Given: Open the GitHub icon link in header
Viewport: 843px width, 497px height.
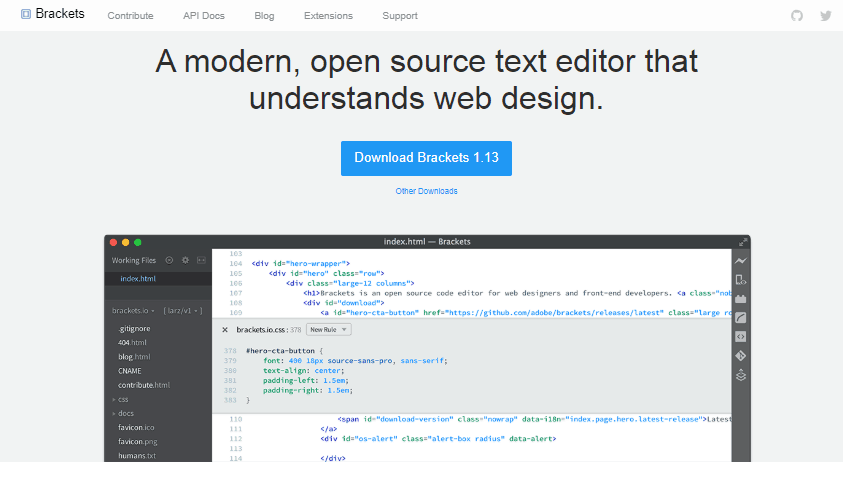Looking at the screenshot, I should click(x=797, y=16).
